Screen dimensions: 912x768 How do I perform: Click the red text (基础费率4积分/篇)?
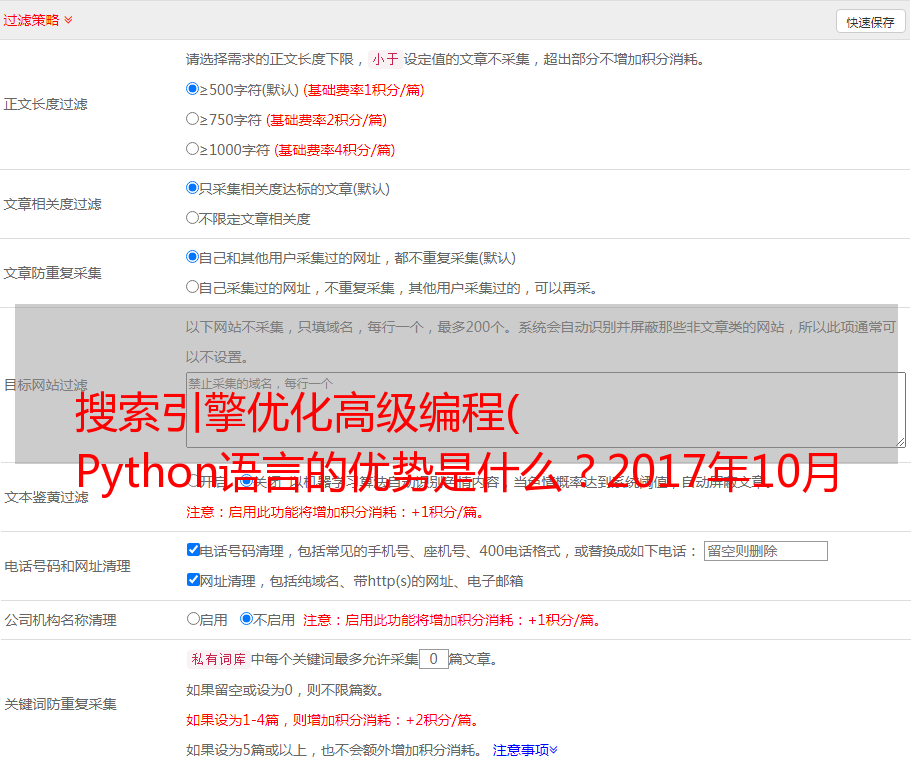point(334,150)
